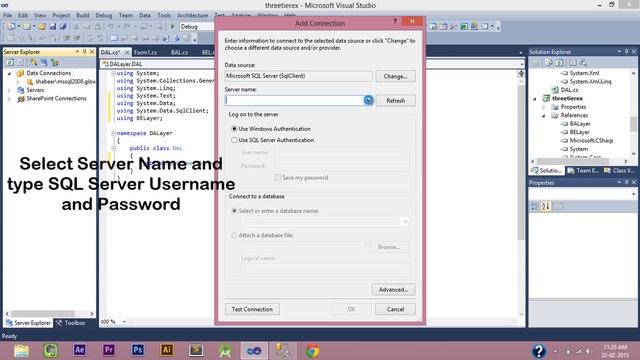Click View Code icon in Solution Explorer
640x360 pixels.
pos(573,62)
